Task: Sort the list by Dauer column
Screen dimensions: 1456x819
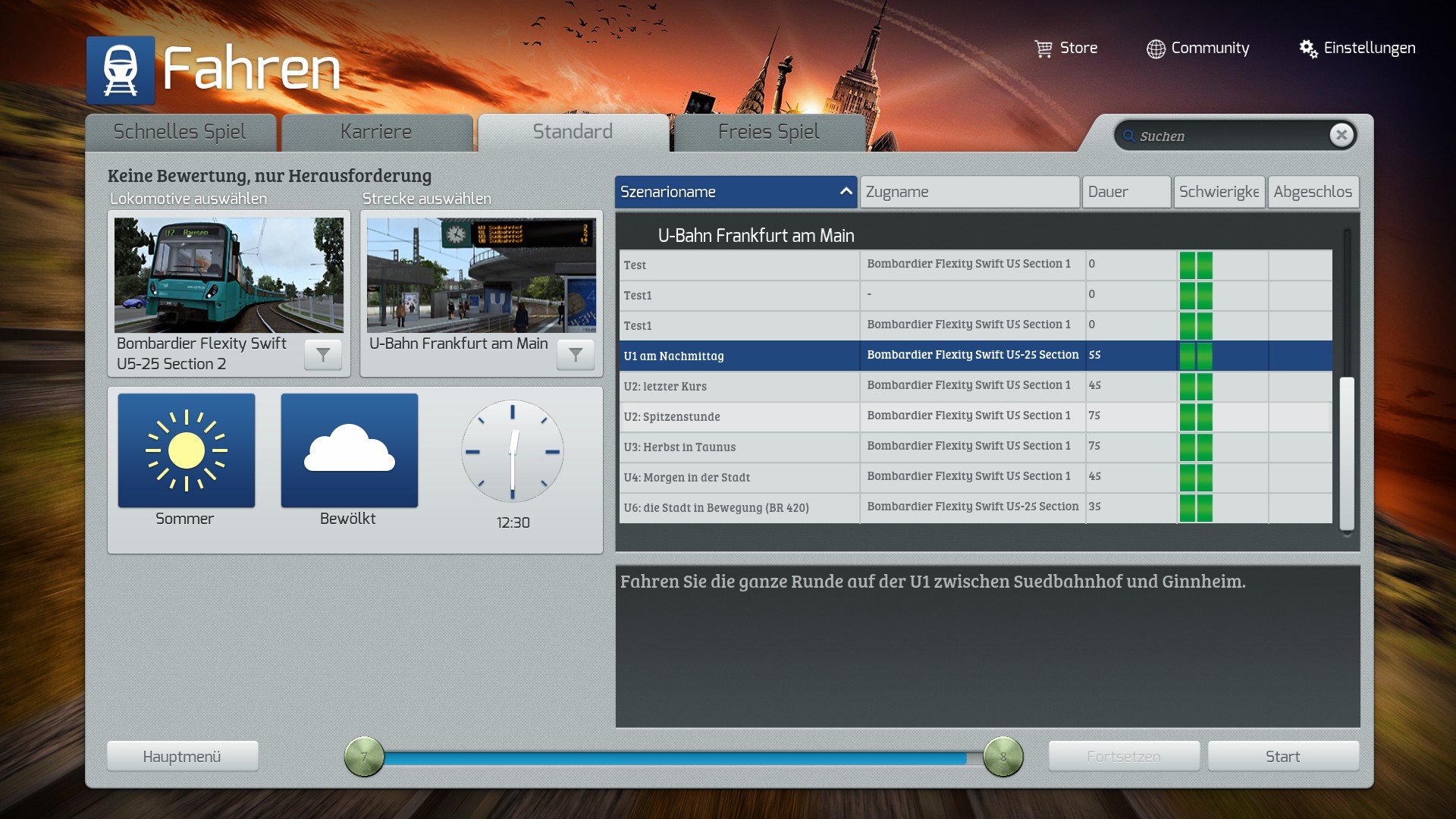Action: (1125, 192)
